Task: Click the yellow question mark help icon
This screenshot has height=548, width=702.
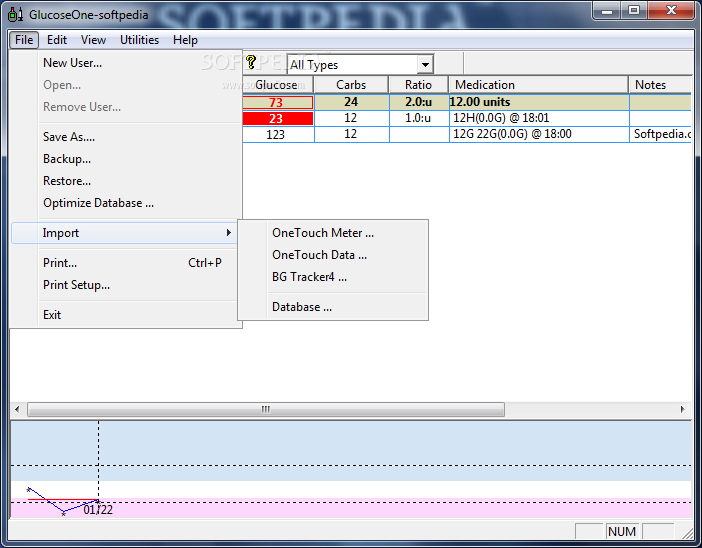Action: click(251, 63)
